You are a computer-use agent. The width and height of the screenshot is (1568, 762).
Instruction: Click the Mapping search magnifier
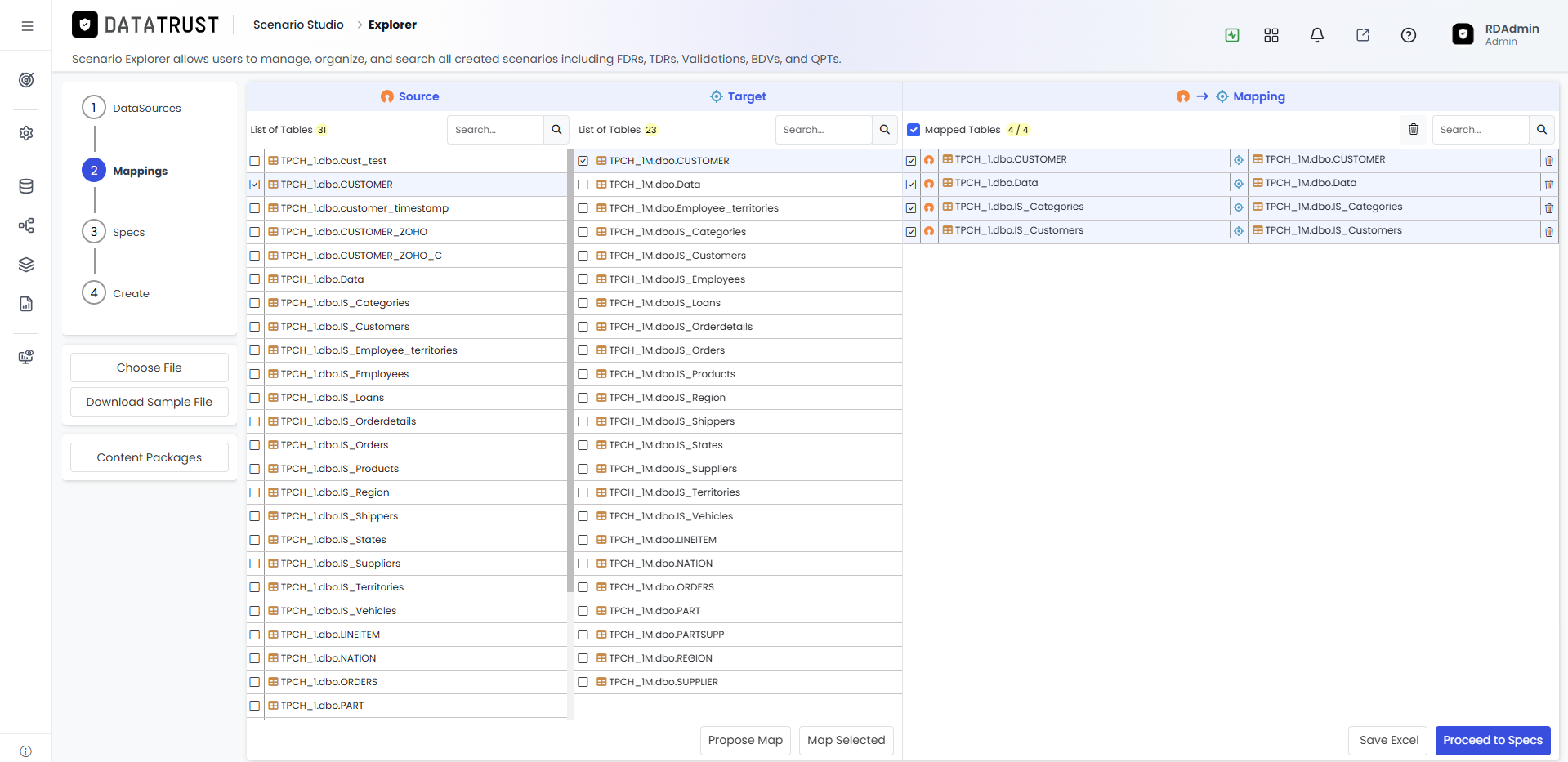pos(1542,130)
